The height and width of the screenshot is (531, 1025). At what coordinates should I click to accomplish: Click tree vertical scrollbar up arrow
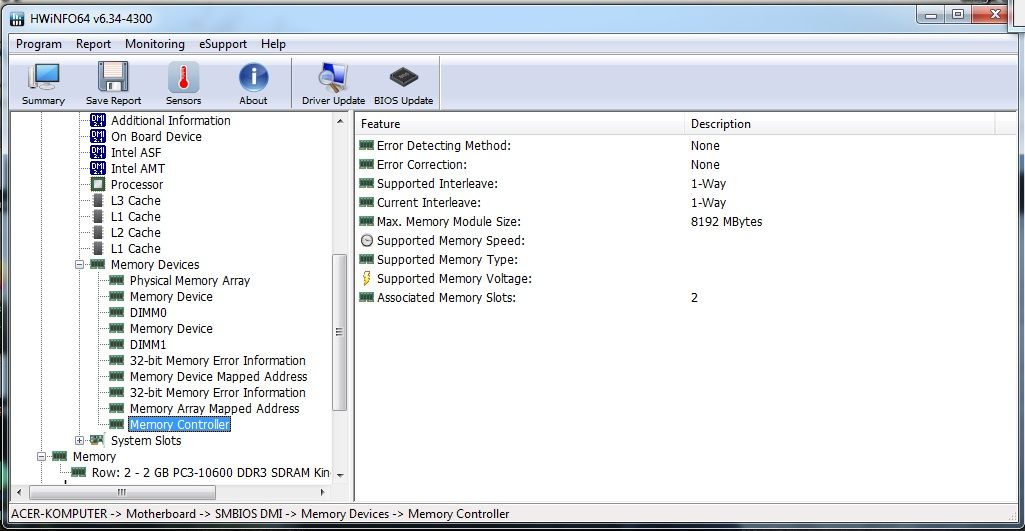[340, 121]
